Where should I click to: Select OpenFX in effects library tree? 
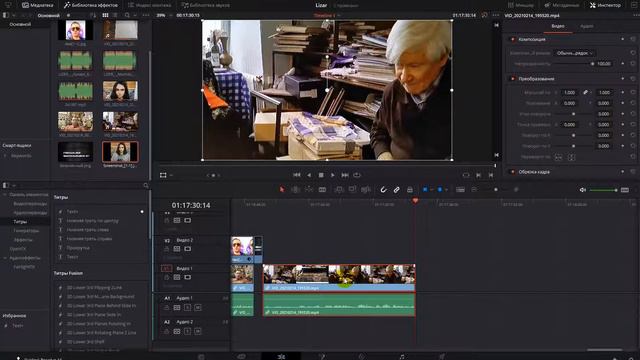18,249
